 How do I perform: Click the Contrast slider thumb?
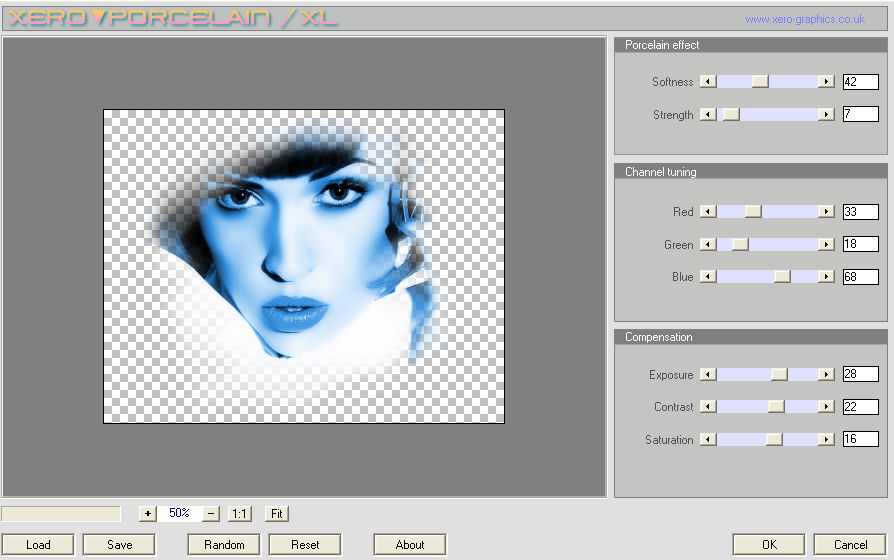point(776,407)
